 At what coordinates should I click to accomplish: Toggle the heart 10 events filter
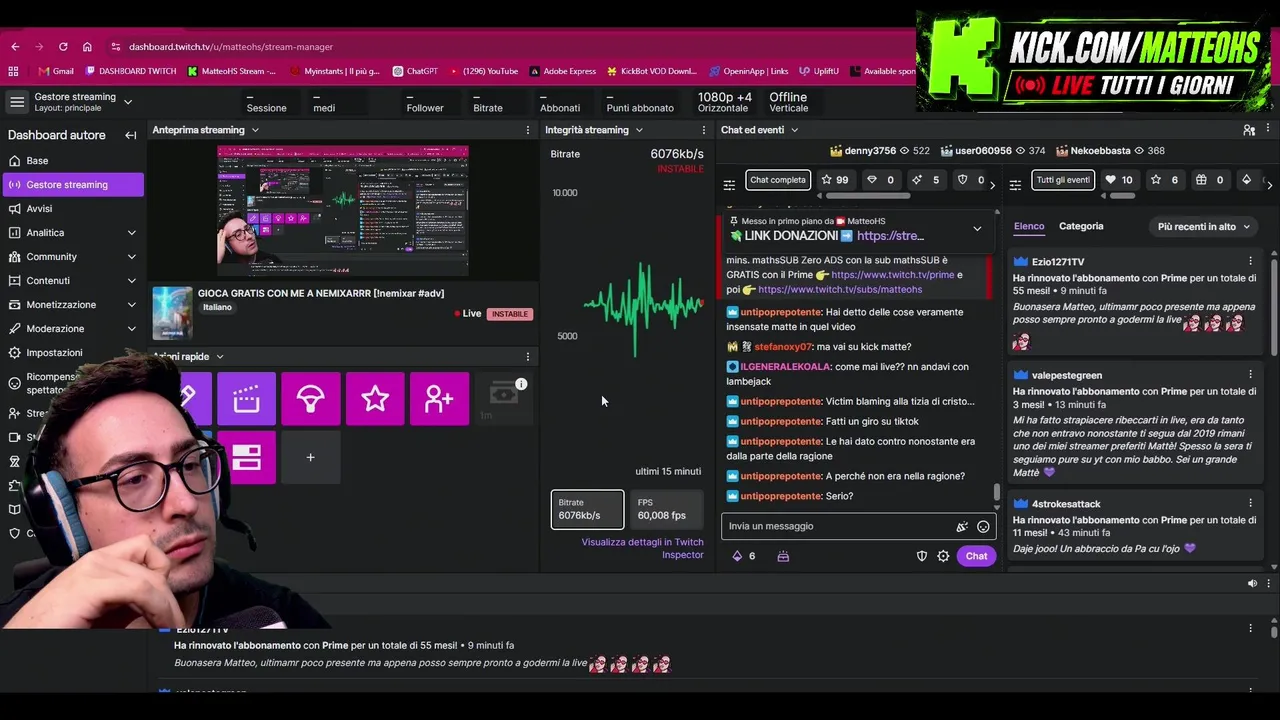pos(1119,180)
